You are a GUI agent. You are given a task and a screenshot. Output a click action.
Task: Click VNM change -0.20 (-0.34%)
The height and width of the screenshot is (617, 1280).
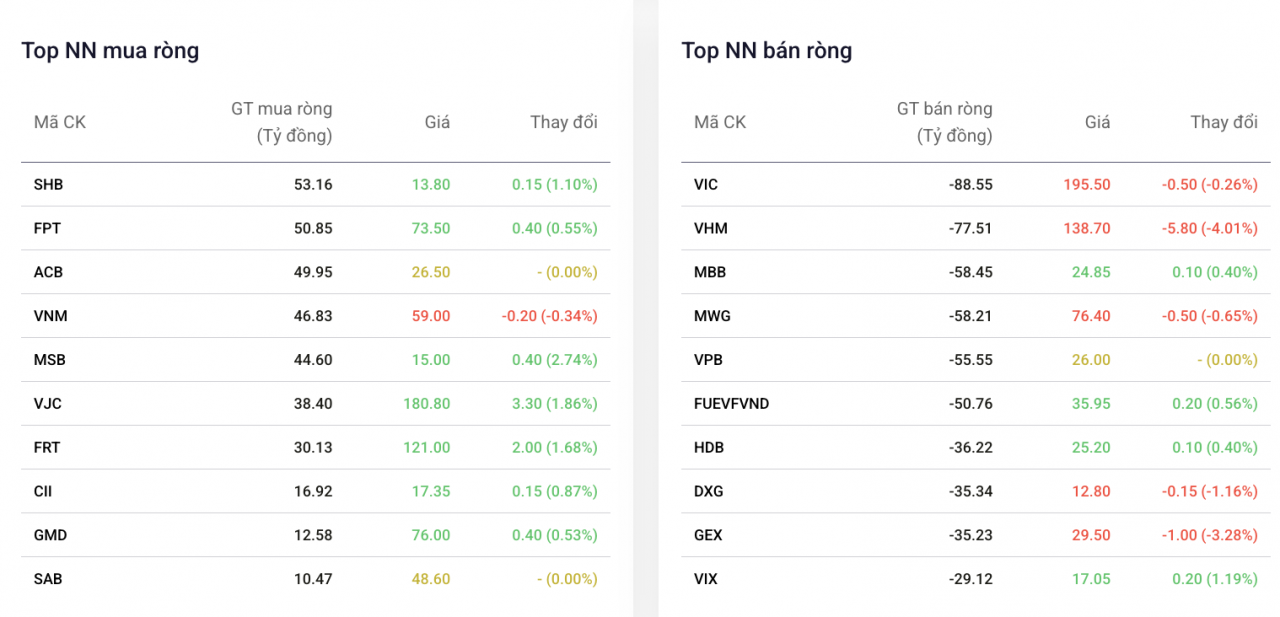pos(550,316)
